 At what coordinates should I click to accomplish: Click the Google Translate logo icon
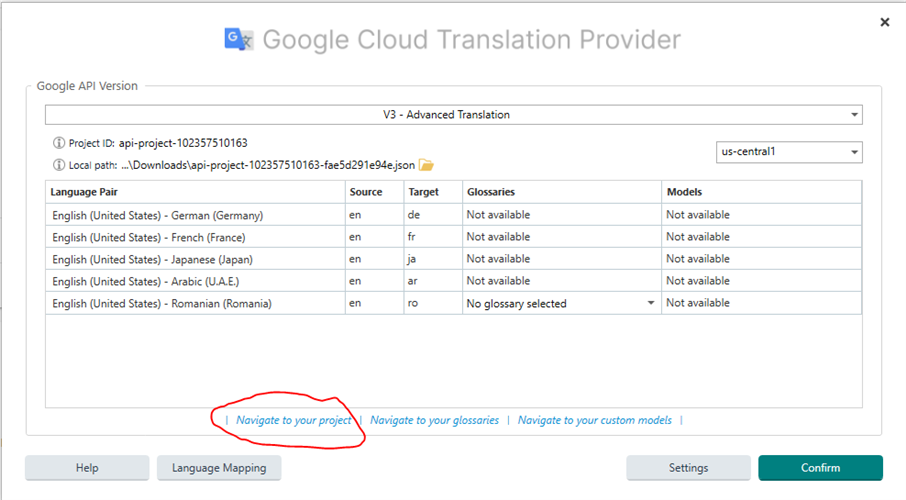click(239, 39)
